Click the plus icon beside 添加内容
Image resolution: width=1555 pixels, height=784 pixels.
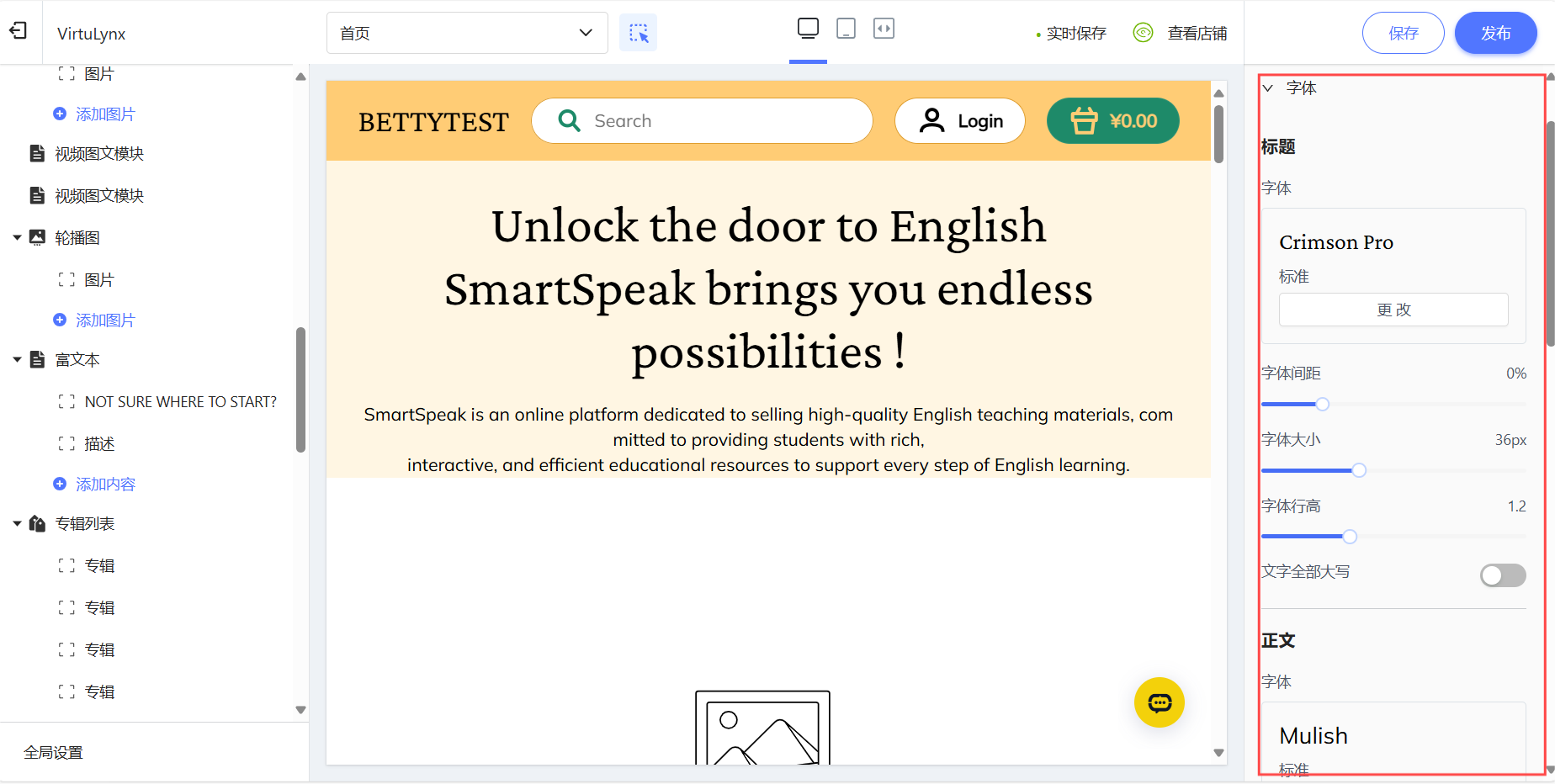point(60,484)
